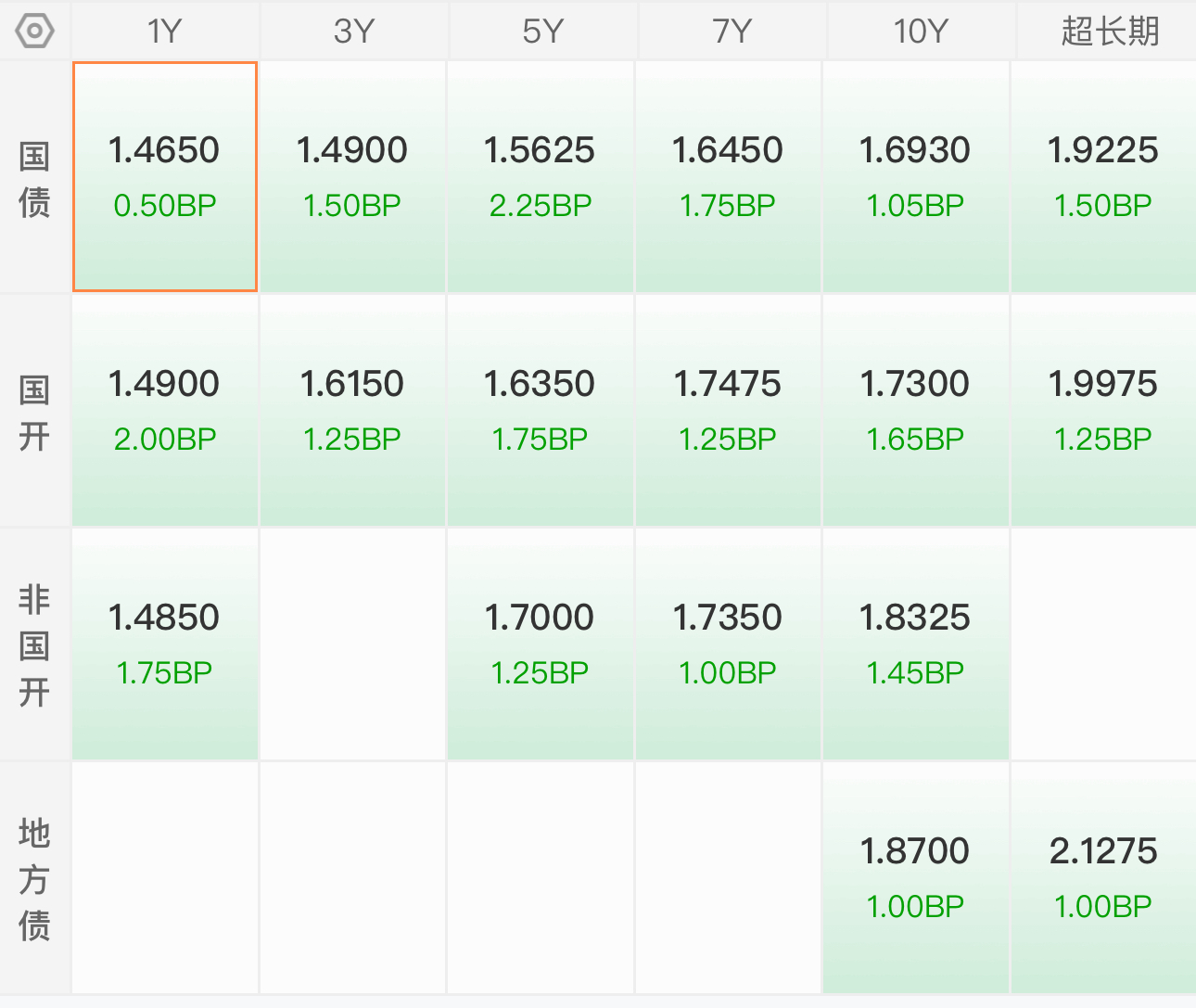
Task: Open the hexagon settings icon
Action: [x=34, y=31]
